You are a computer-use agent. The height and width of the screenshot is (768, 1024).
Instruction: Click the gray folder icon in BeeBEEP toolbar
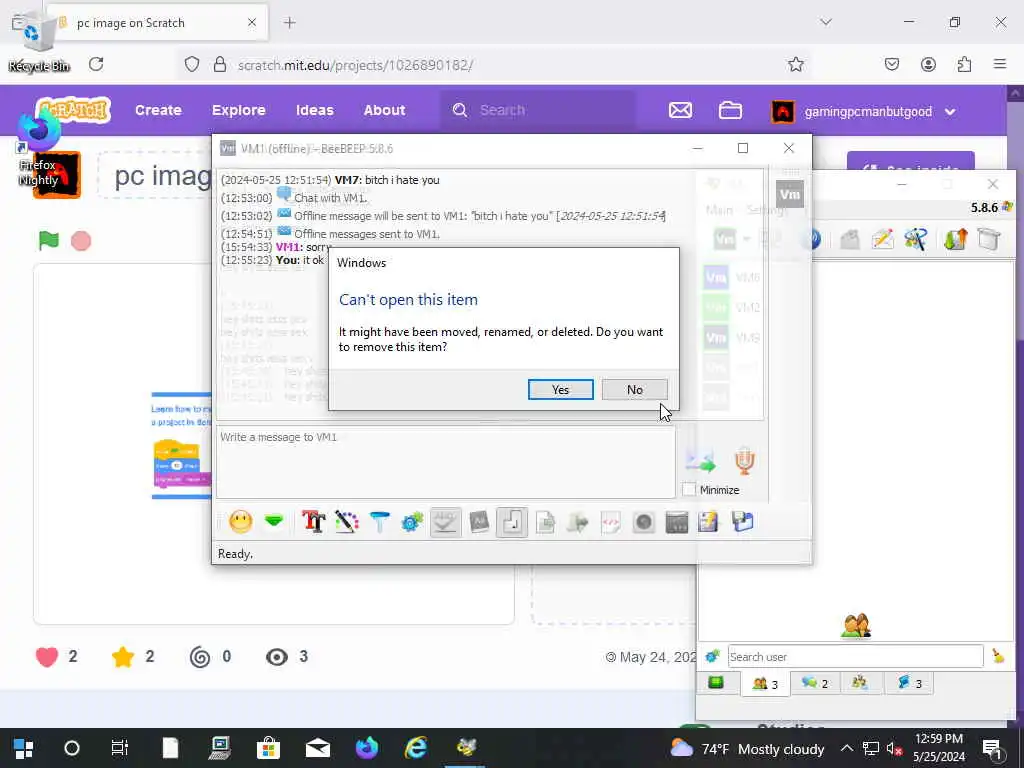point(850,239)
